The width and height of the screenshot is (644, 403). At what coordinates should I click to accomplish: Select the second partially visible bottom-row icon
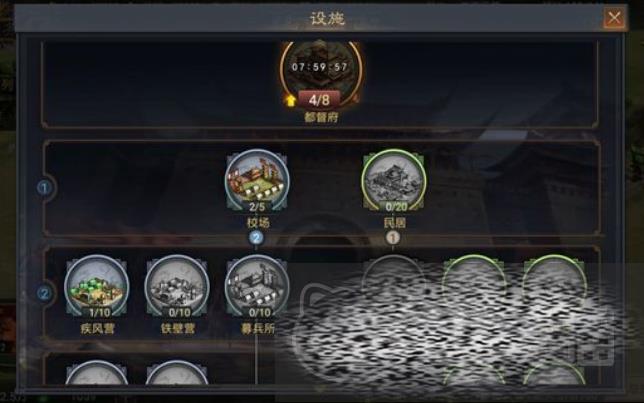177,373
